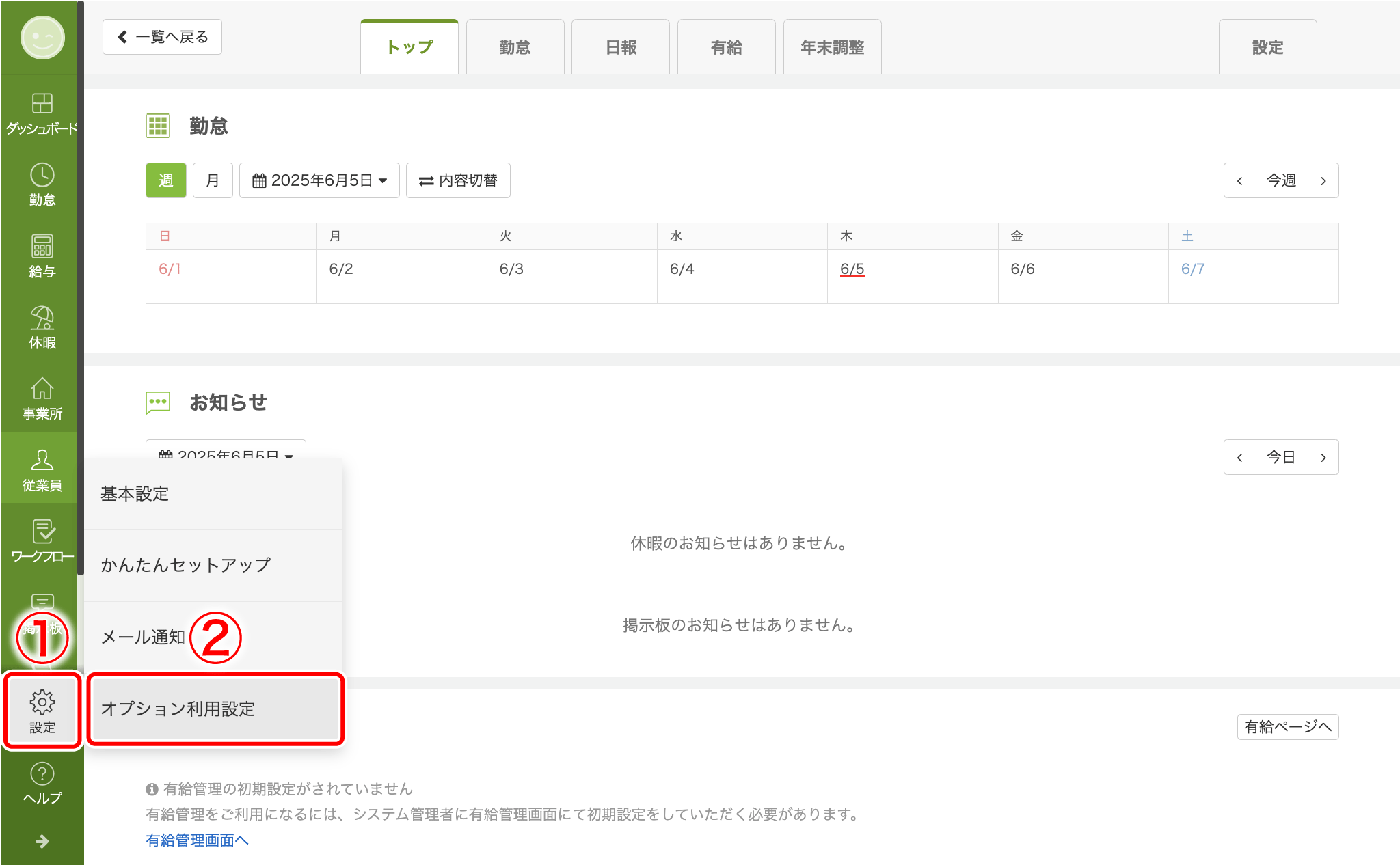Click 今日 button

pos(1281,457)
